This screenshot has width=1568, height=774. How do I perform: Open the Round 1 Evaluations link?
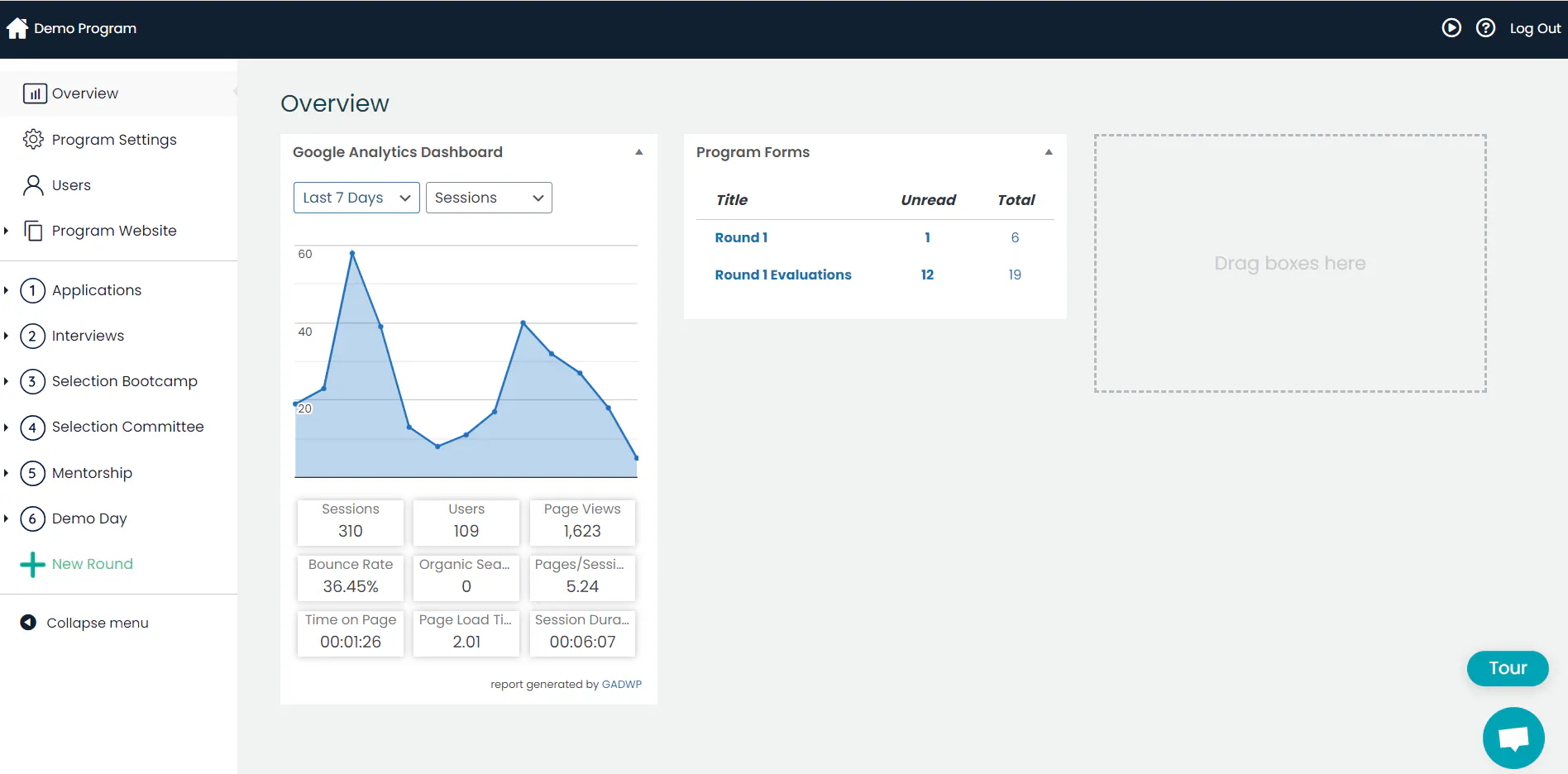783,275
